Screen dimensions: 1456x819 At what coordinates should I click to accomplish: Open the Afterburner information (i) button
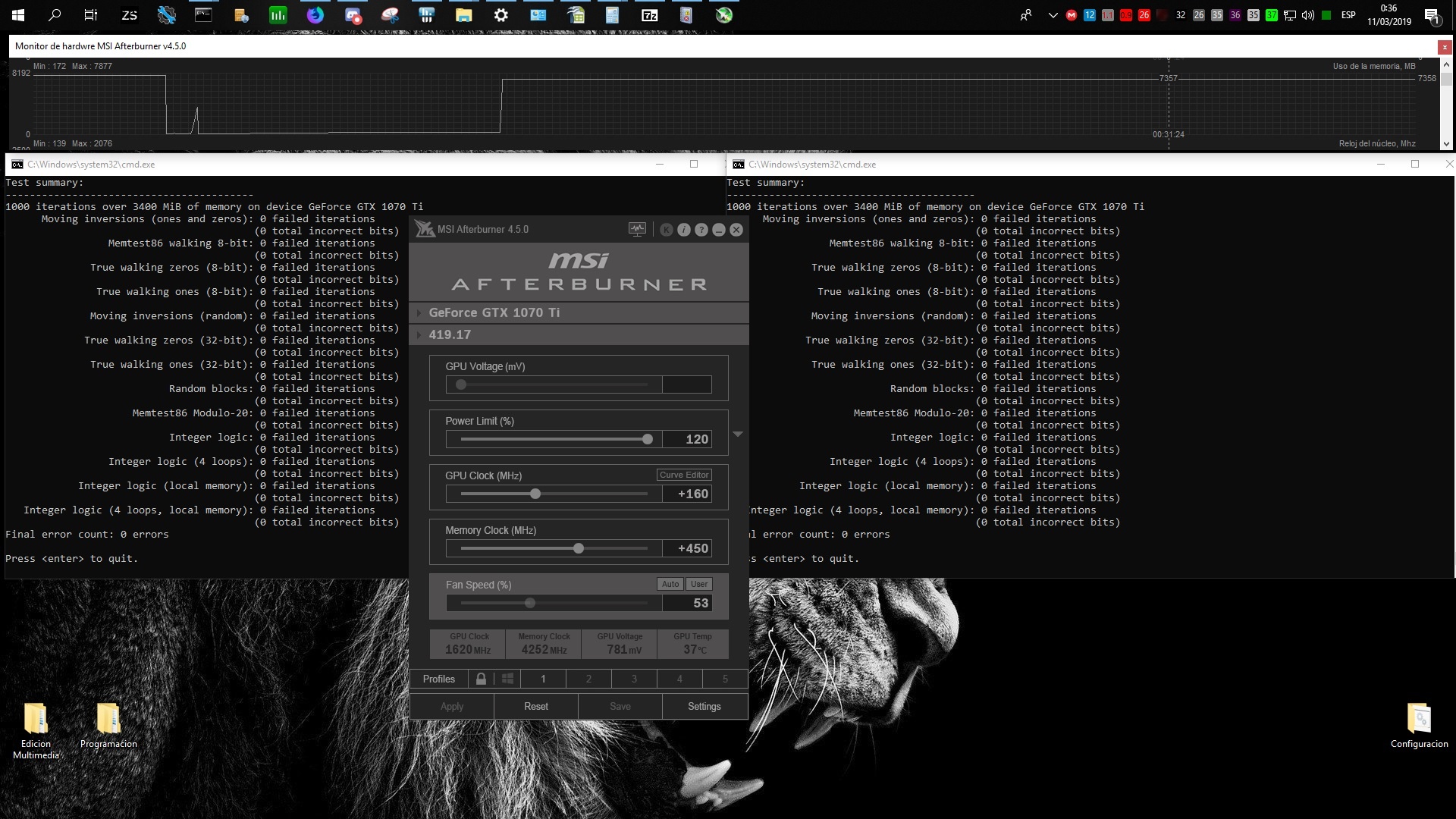[684, 230]
